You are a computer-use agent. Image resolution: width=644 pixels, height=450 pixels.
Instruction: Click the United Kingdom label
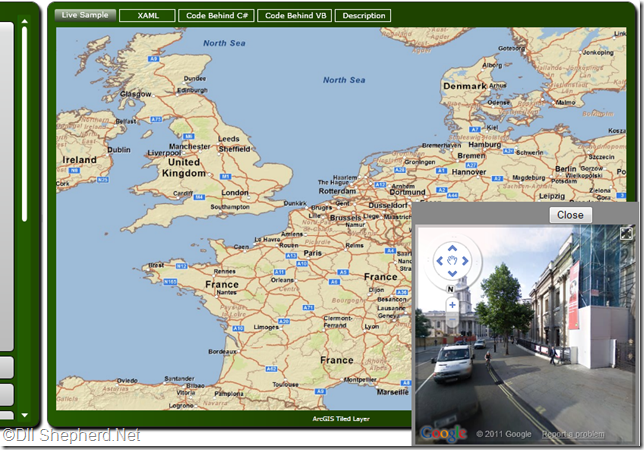click(x=184, y=168)
